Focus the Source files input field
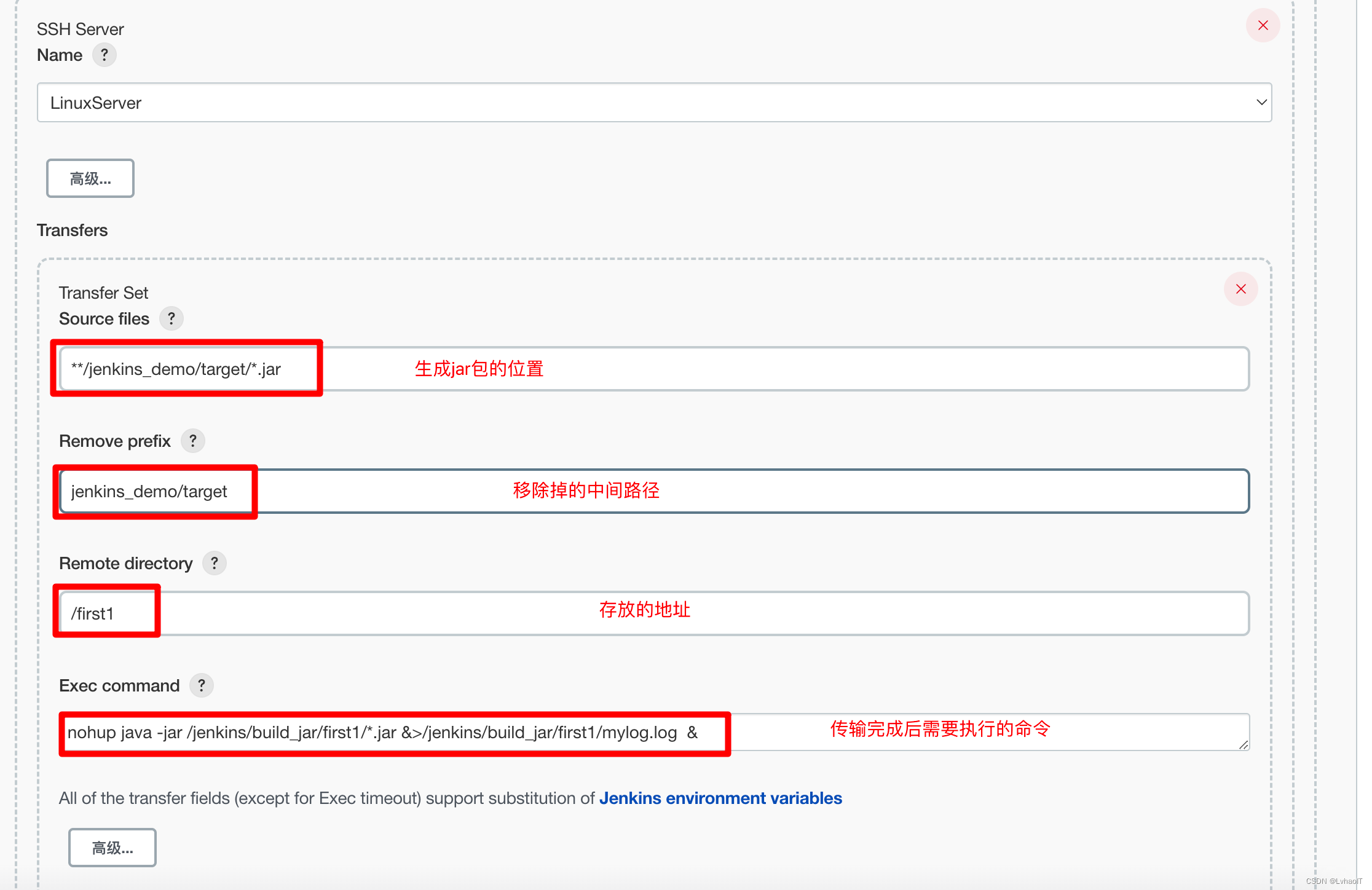1372x890 pixels. 655,369
